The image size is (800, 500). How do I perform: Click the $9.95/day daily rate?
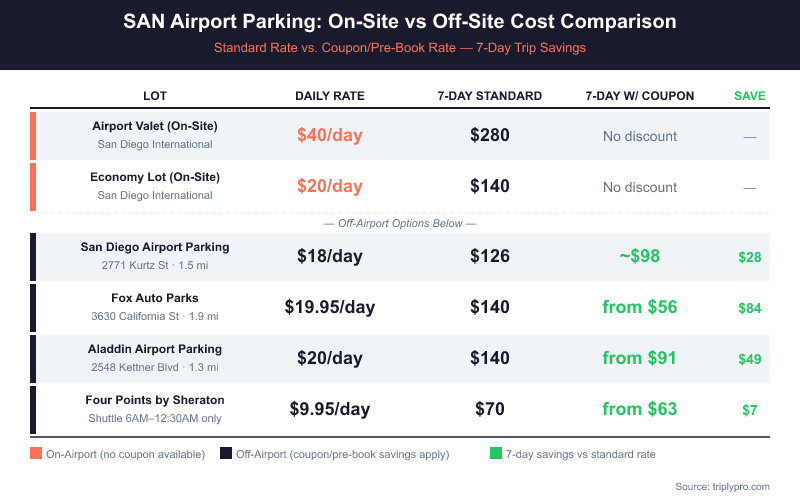point(330,409)
